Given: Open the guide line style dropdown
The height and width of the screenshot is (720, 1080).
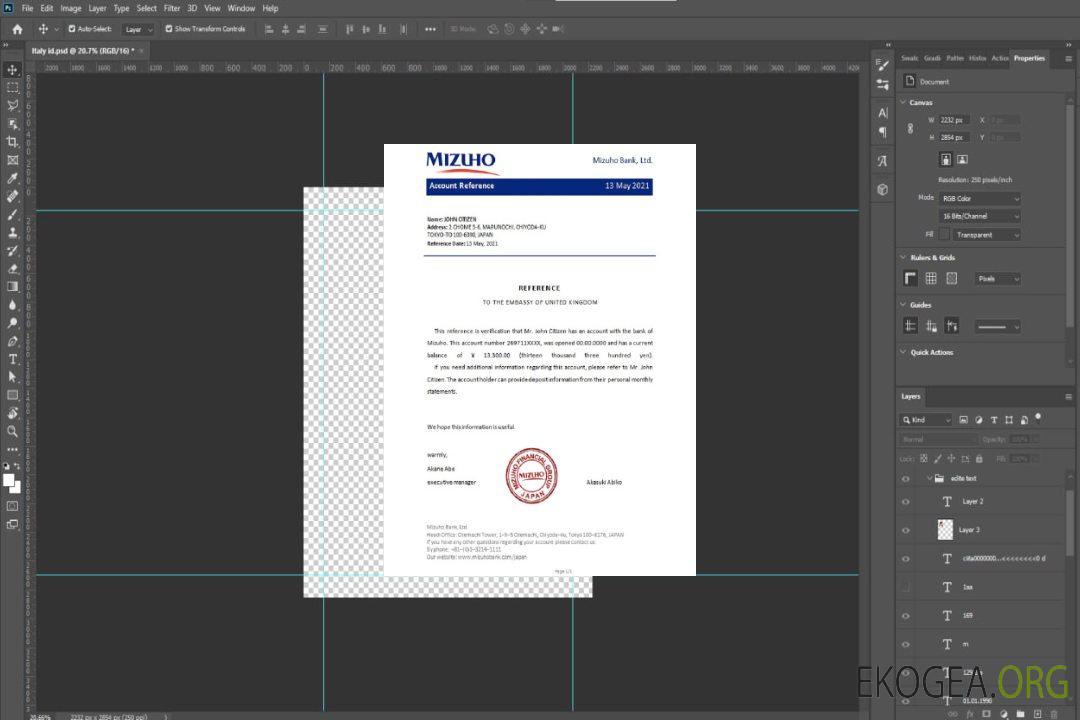Looking at the screenshot, I should [x=997, y=327].
